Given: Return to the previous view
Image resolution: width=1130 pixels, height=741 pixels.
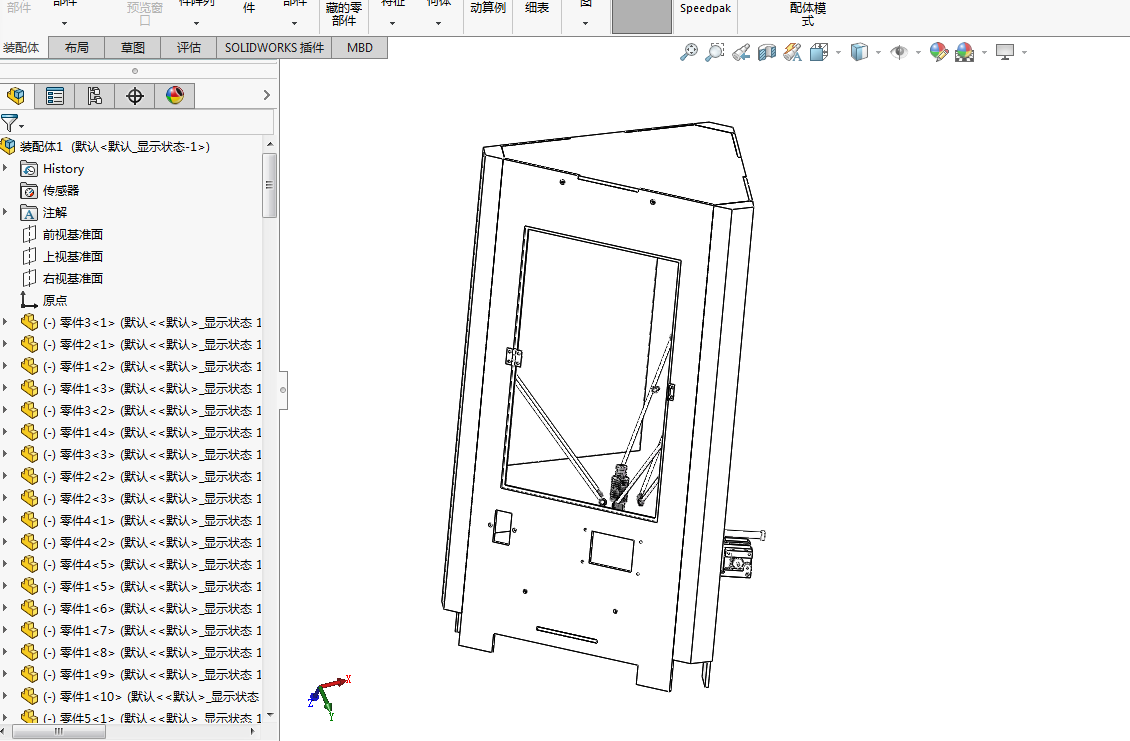Looking at the screenshot, I should point(741,52).
